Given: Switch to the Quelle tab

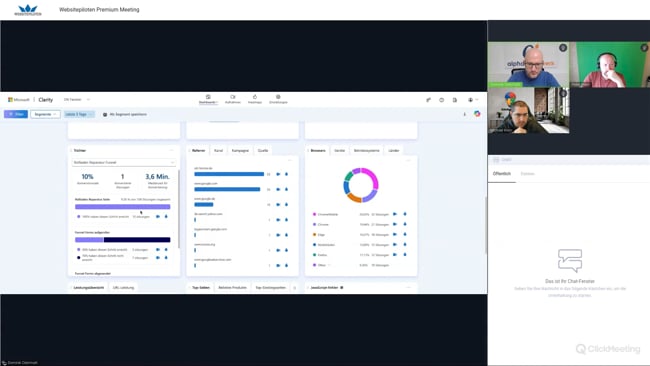Looking at the screenshot, I should [x=263, y=150].
